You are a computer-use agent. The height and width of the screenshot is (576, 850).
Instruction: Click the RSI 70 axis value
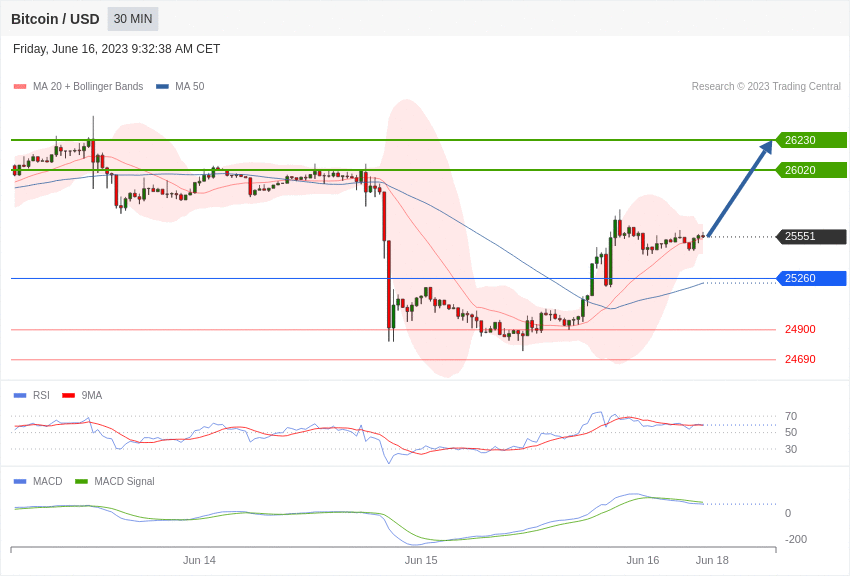tap(791, 417)
